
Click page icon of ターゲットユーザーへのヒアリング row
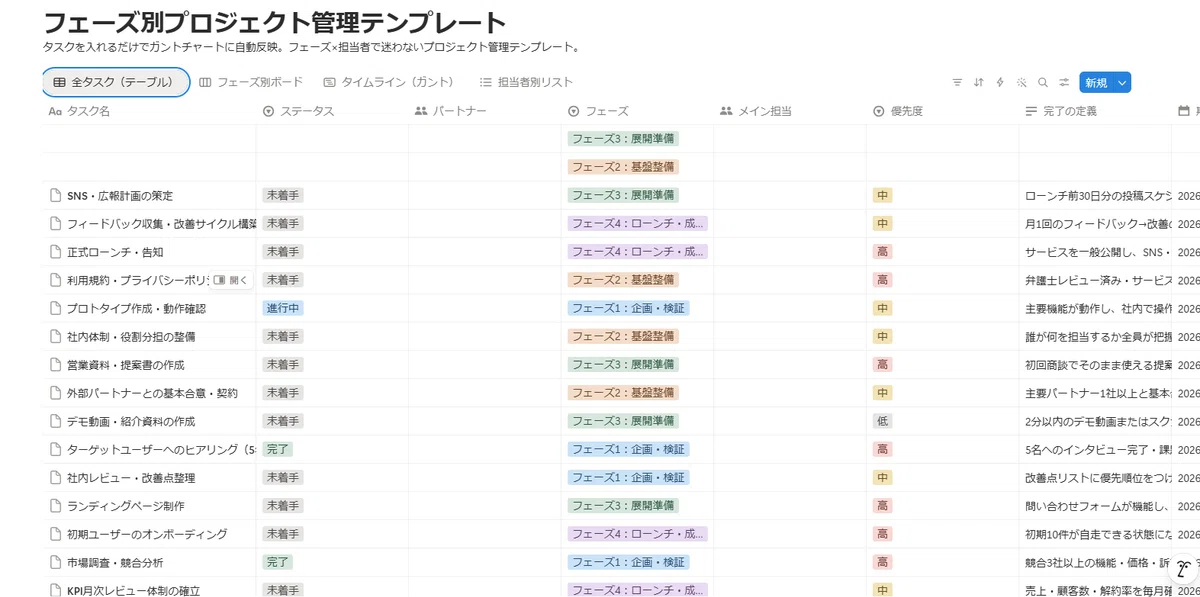[x=56, y=449]
